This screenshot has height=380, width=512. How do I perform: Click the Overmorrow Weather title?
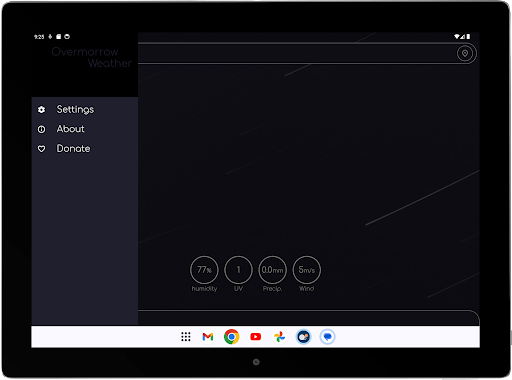click(x=92, y=57)
